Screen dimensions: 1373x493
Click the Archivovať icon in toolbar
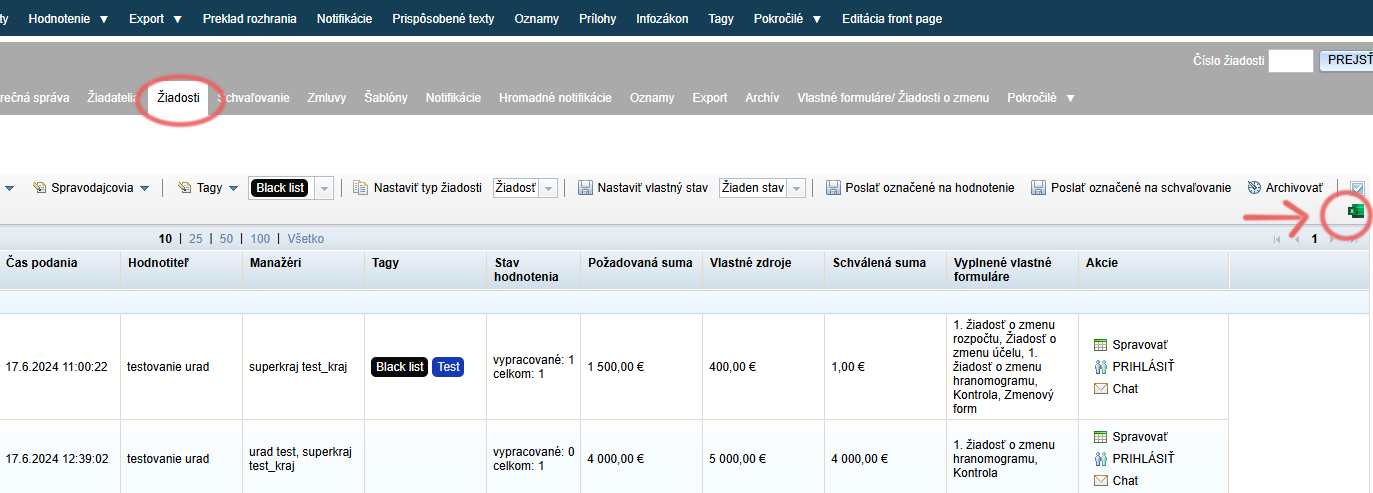[1254, 187]
